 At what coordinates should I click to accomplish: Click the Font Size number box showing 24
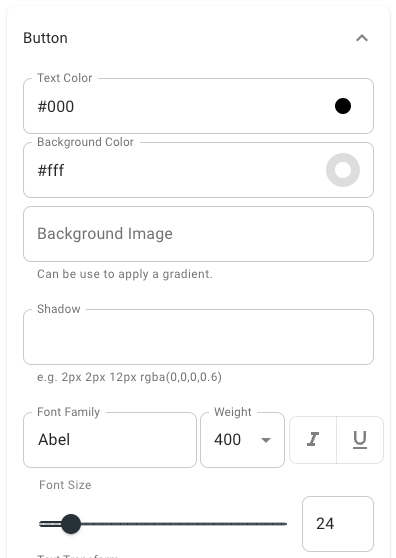pos(338,524)
